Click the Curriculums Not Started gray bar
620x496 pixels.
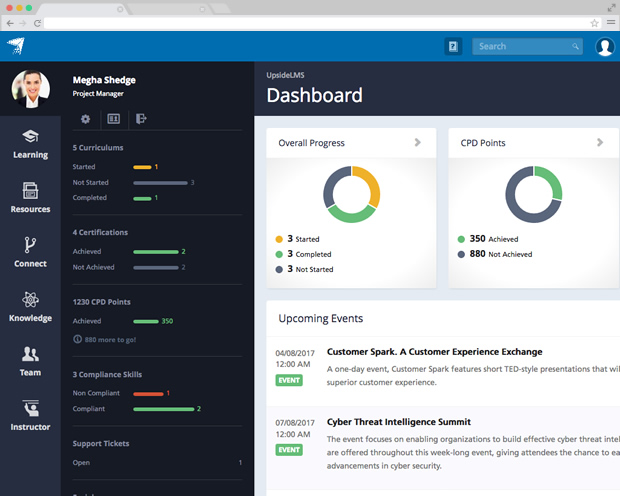[x=161, y=183]
